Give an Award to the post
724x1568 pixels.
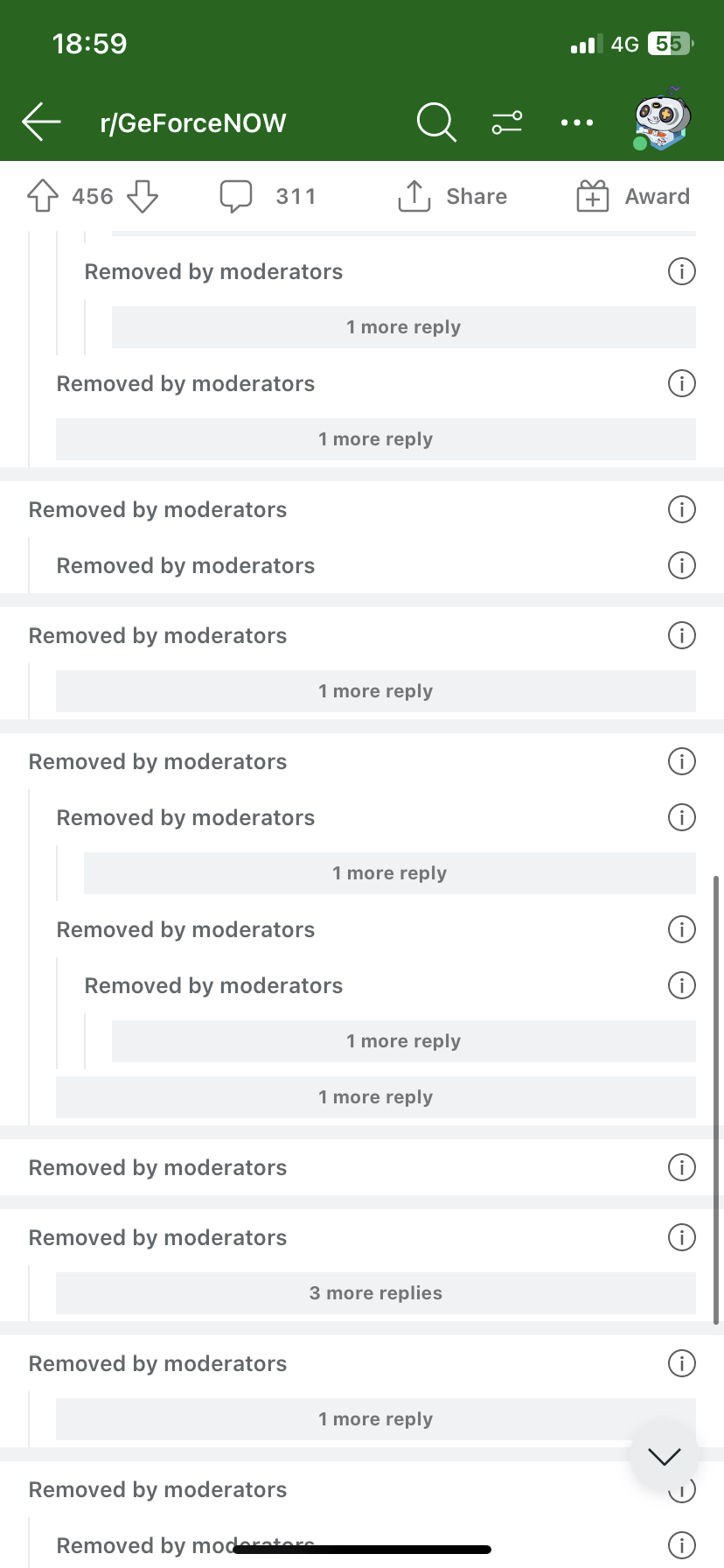point(633,196)
